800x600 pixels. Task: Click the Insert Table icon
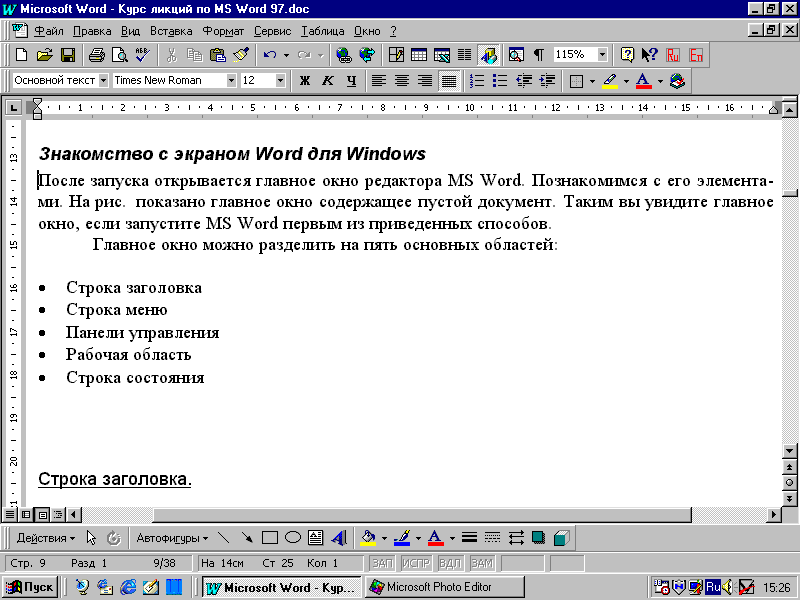[x=418, y=55]
